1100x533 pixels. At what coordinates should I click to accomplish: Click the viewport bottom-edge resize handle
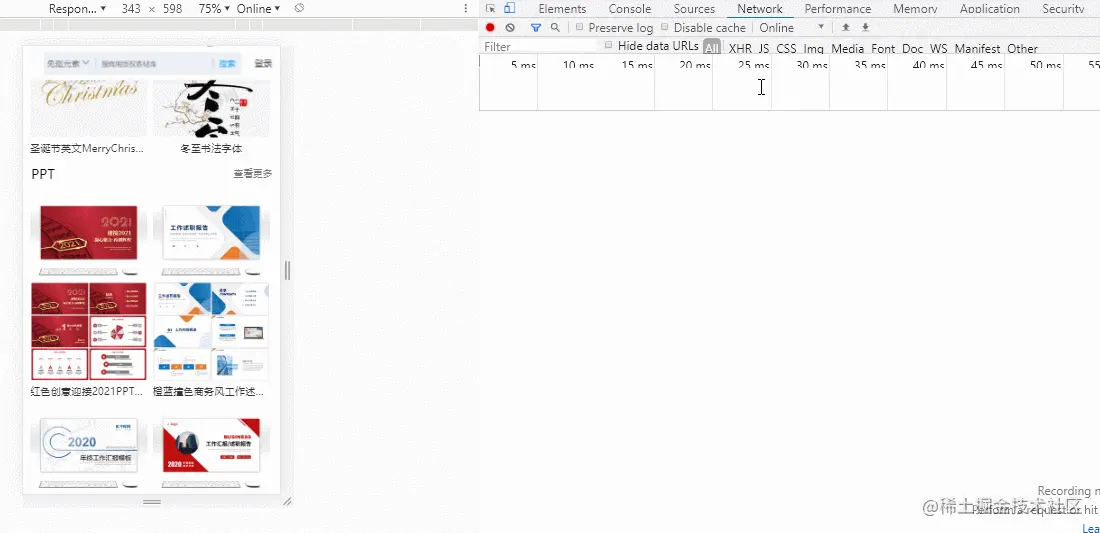point(152,502)
